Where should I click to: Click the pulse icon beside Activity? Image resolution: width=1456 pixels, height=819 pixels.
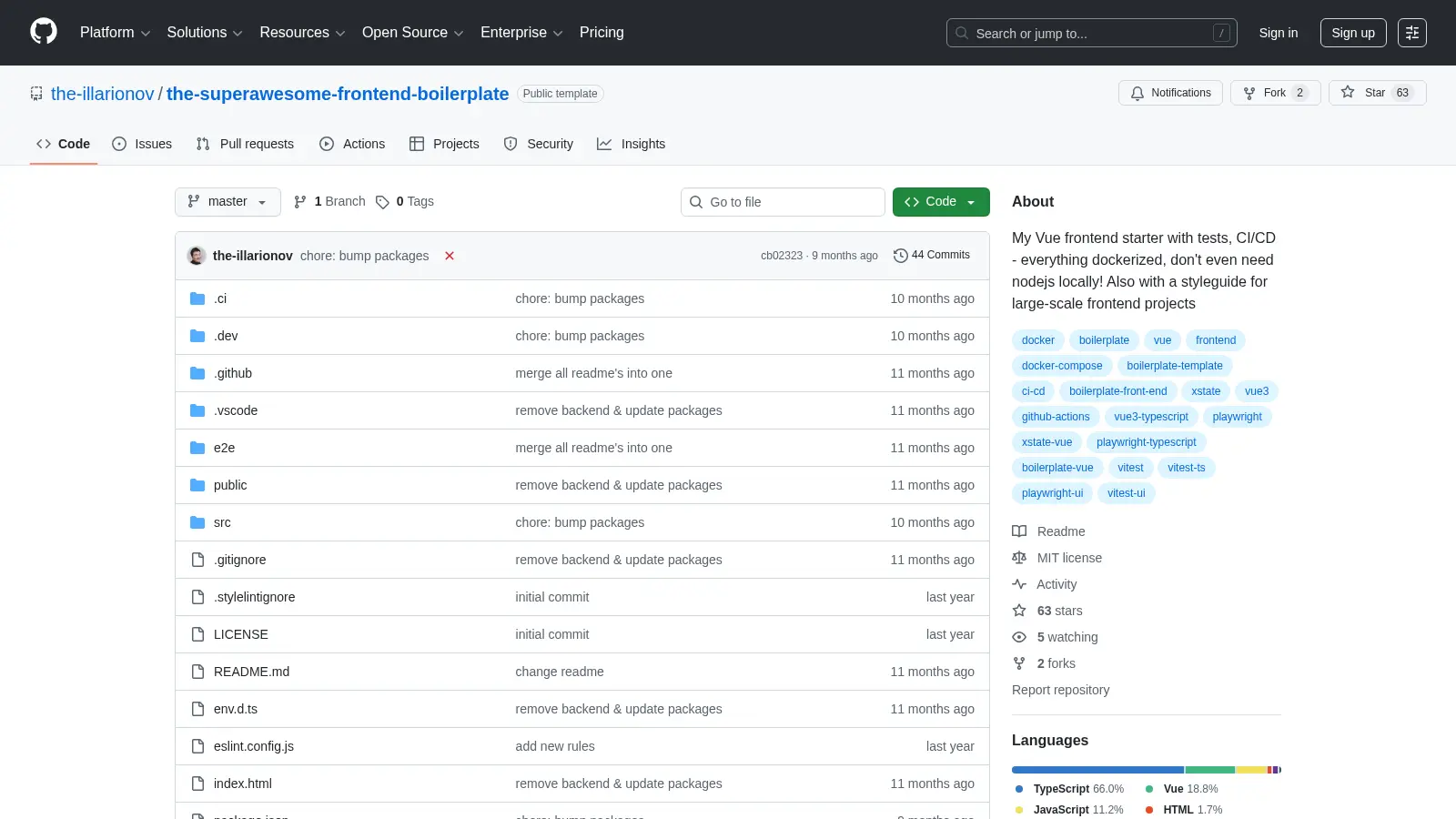click(1019, 584)
